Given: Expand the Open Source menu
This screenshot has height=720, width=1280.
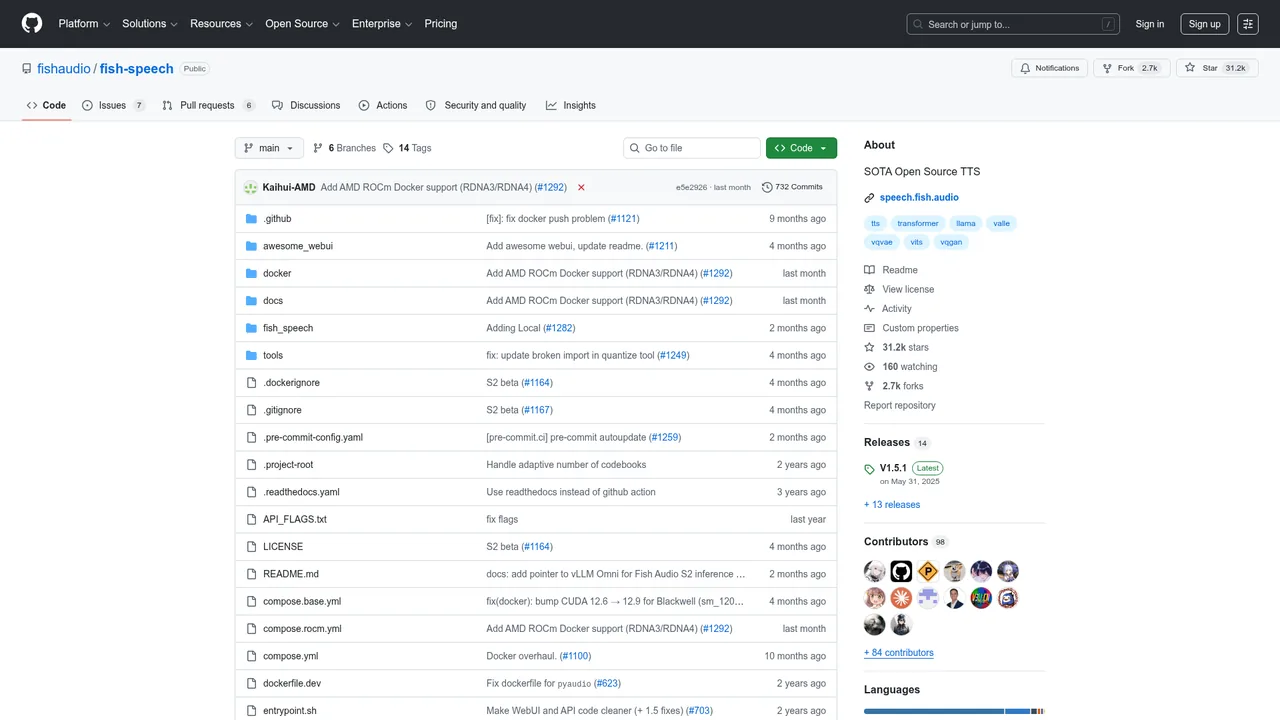Looking at the screenshot, I should (x=302, y=24).
